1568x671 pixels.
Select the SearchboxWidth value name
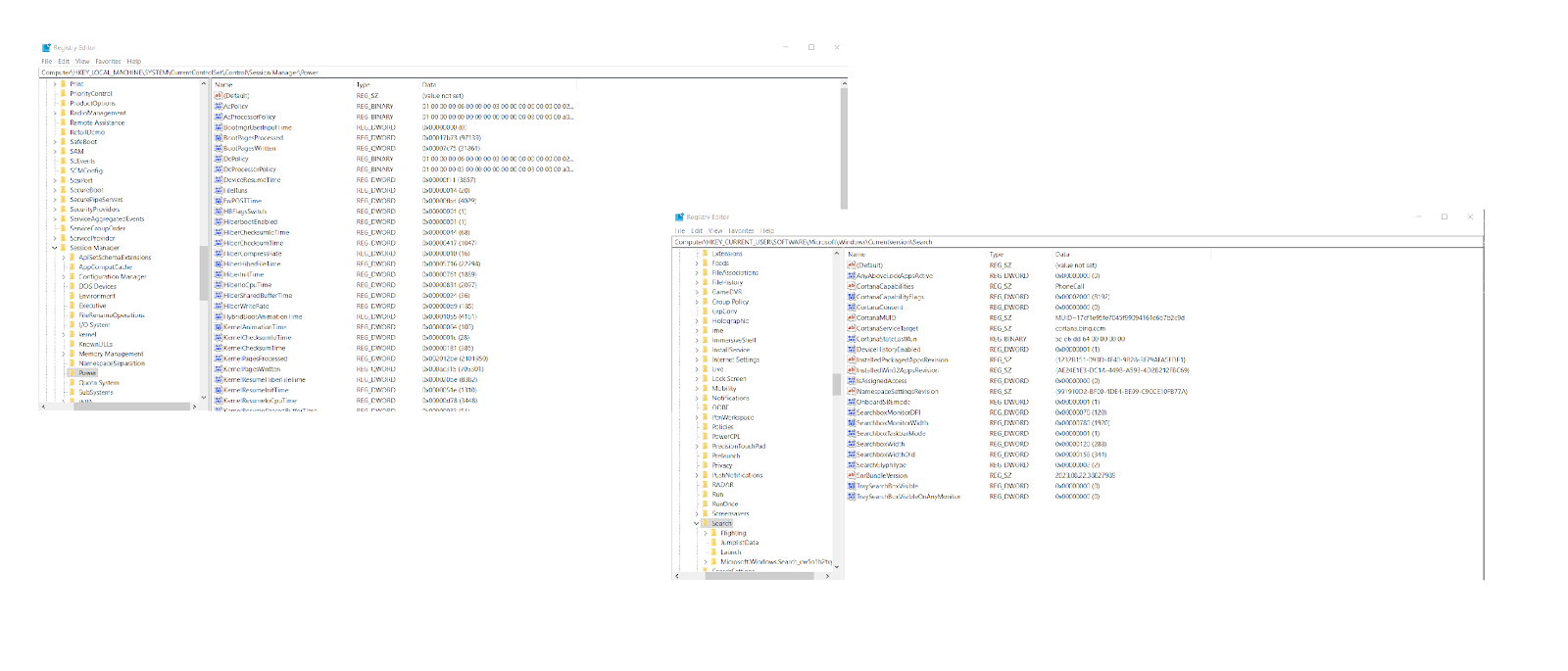pyautogui.click(x=880, y=444)
